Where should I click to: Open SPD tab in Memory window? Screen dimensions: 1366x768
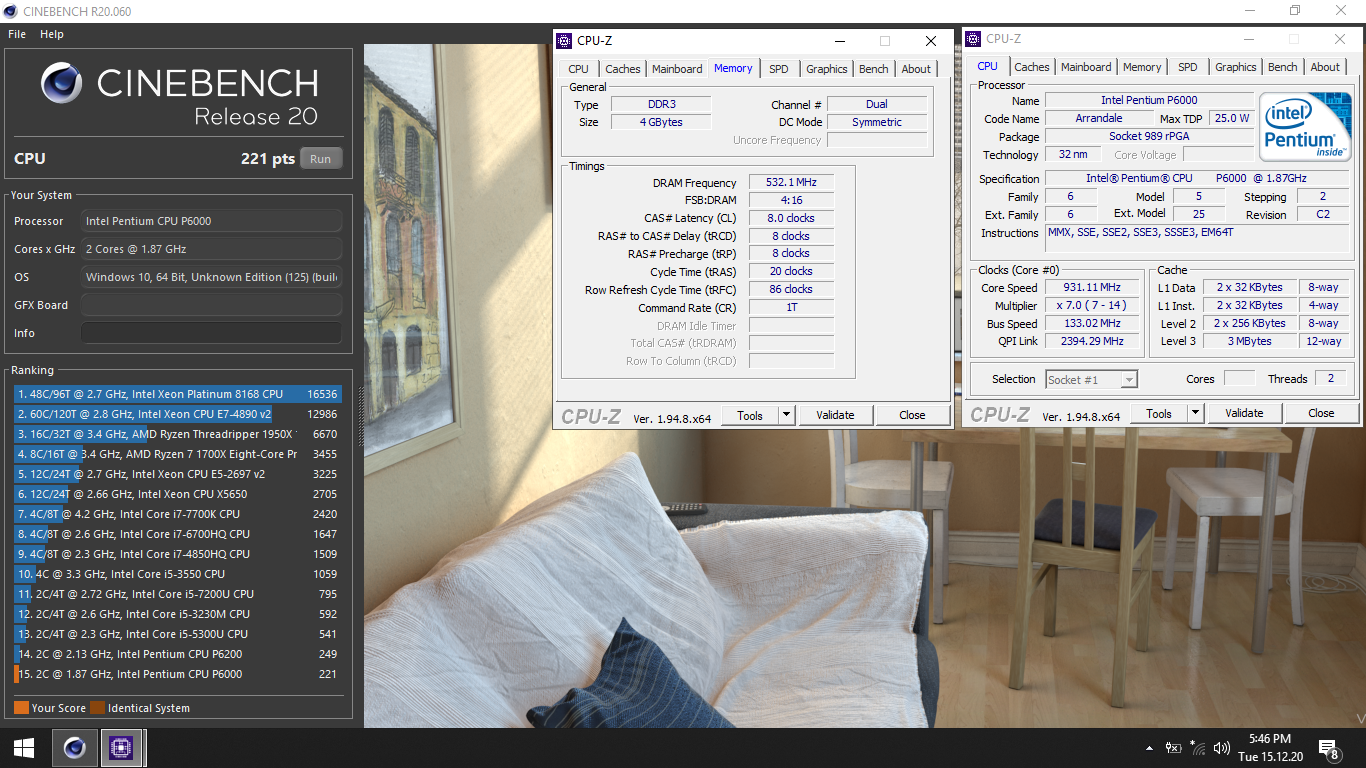coord(779,69)
